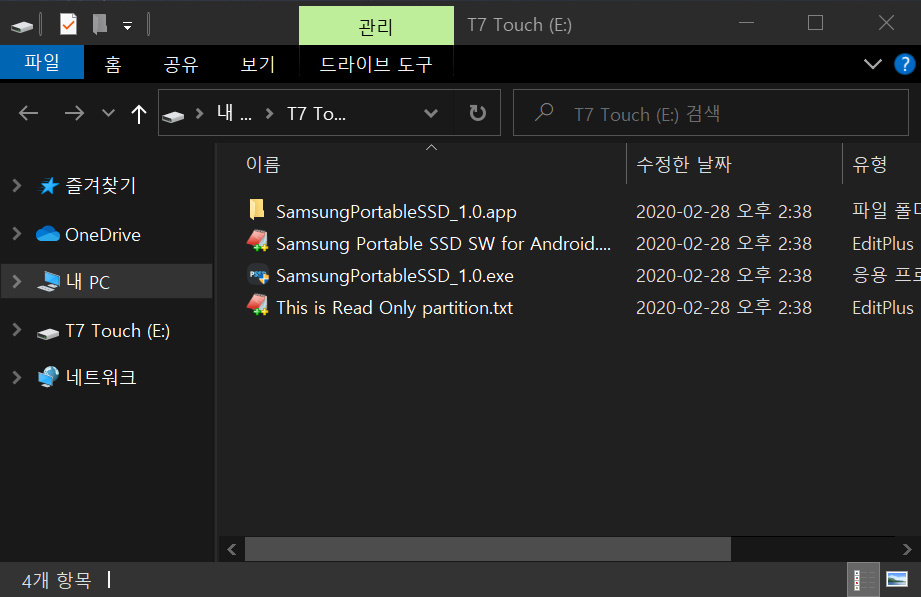Click the New folder quick access icon

coord(100,24)
